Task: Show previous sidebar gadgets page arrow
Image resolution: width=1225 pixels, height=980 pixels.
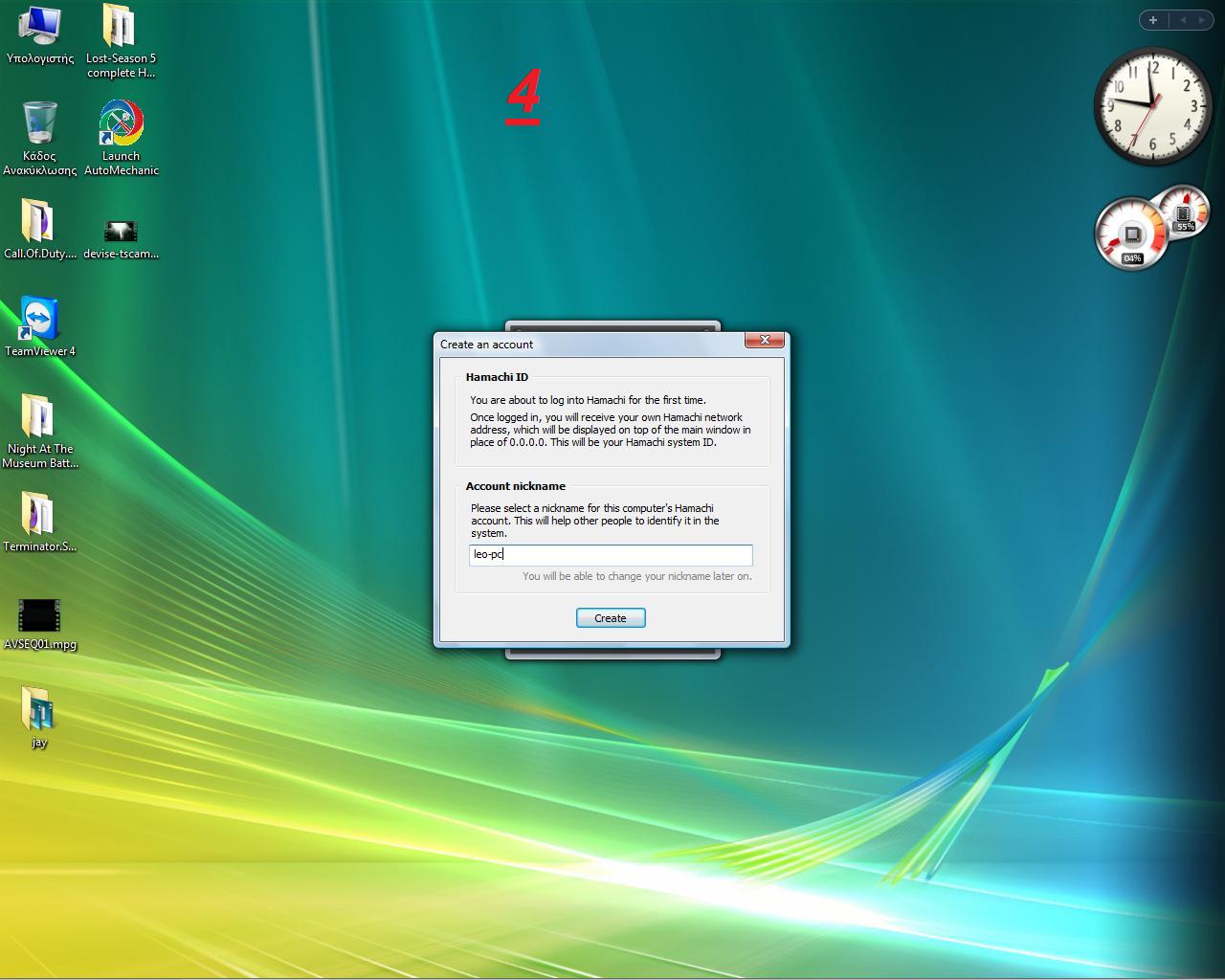Action: (x=1183, y=19)
